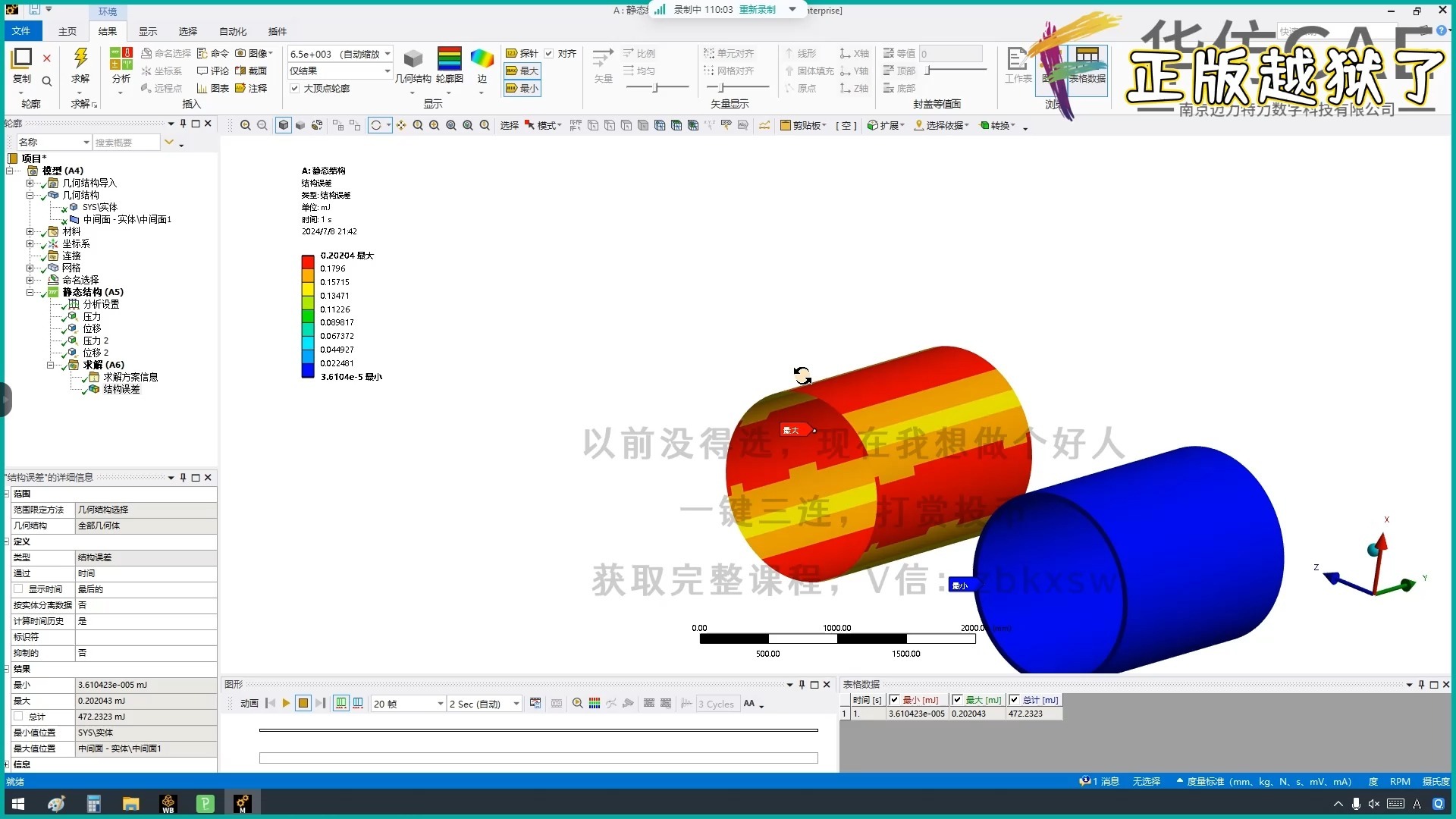1456x819 pixels.
Task: Uncheck the 大顶点轮廓 checkbox
Action: pos(295,88)
